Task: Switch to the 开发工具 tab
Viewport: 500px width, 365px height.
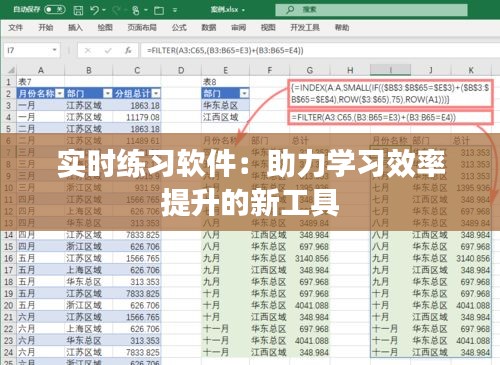Action: pyautogui.click(x=305, y=28)
